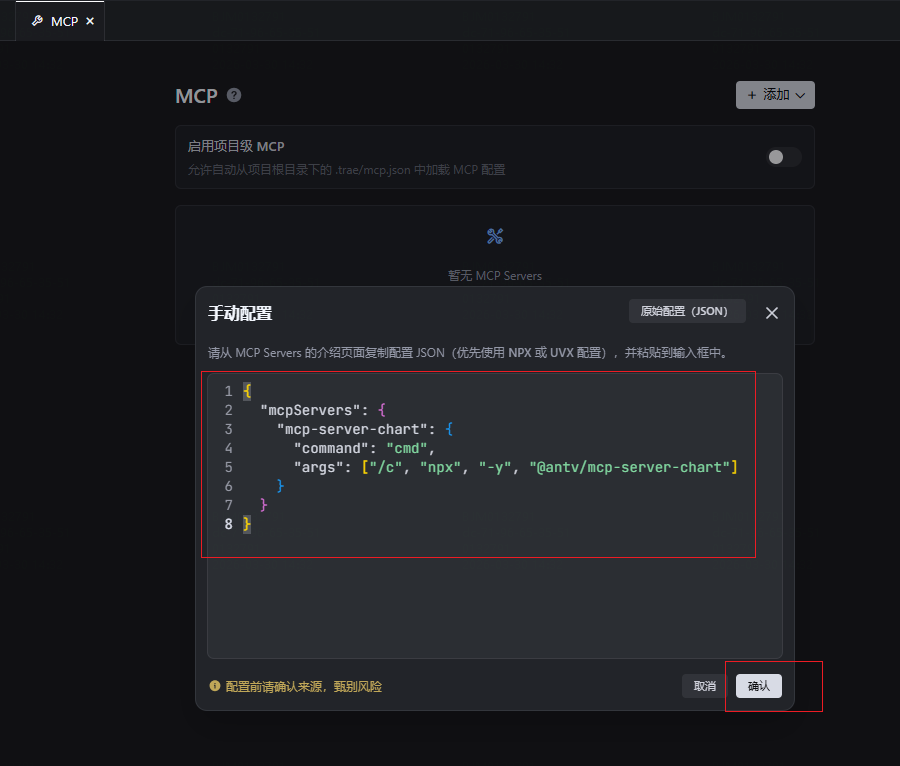
Task: Click the "cmd" value in the editor
Action: (406, 448)
